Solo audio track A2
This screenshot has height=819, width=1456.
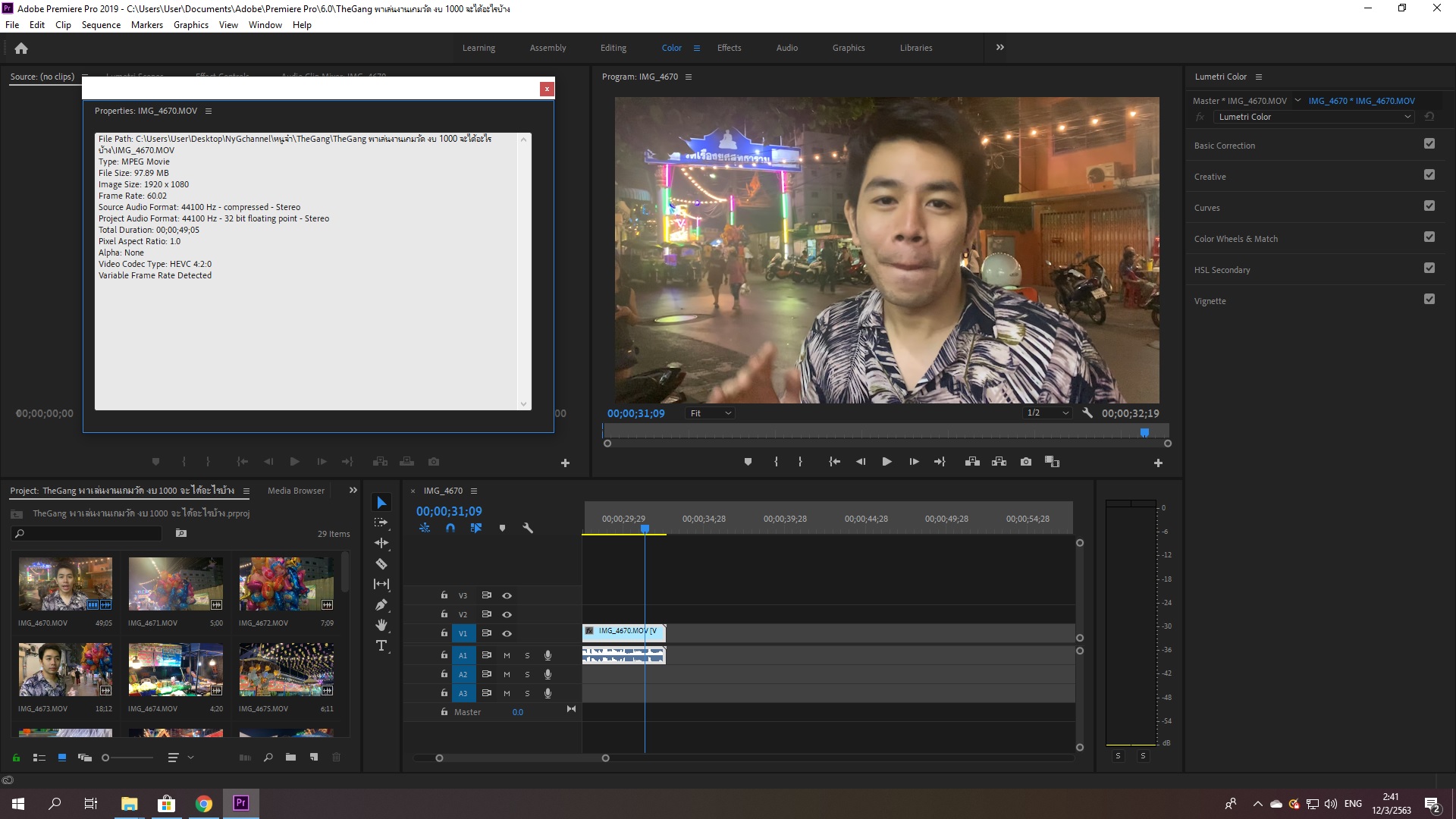tap(527, 674)
